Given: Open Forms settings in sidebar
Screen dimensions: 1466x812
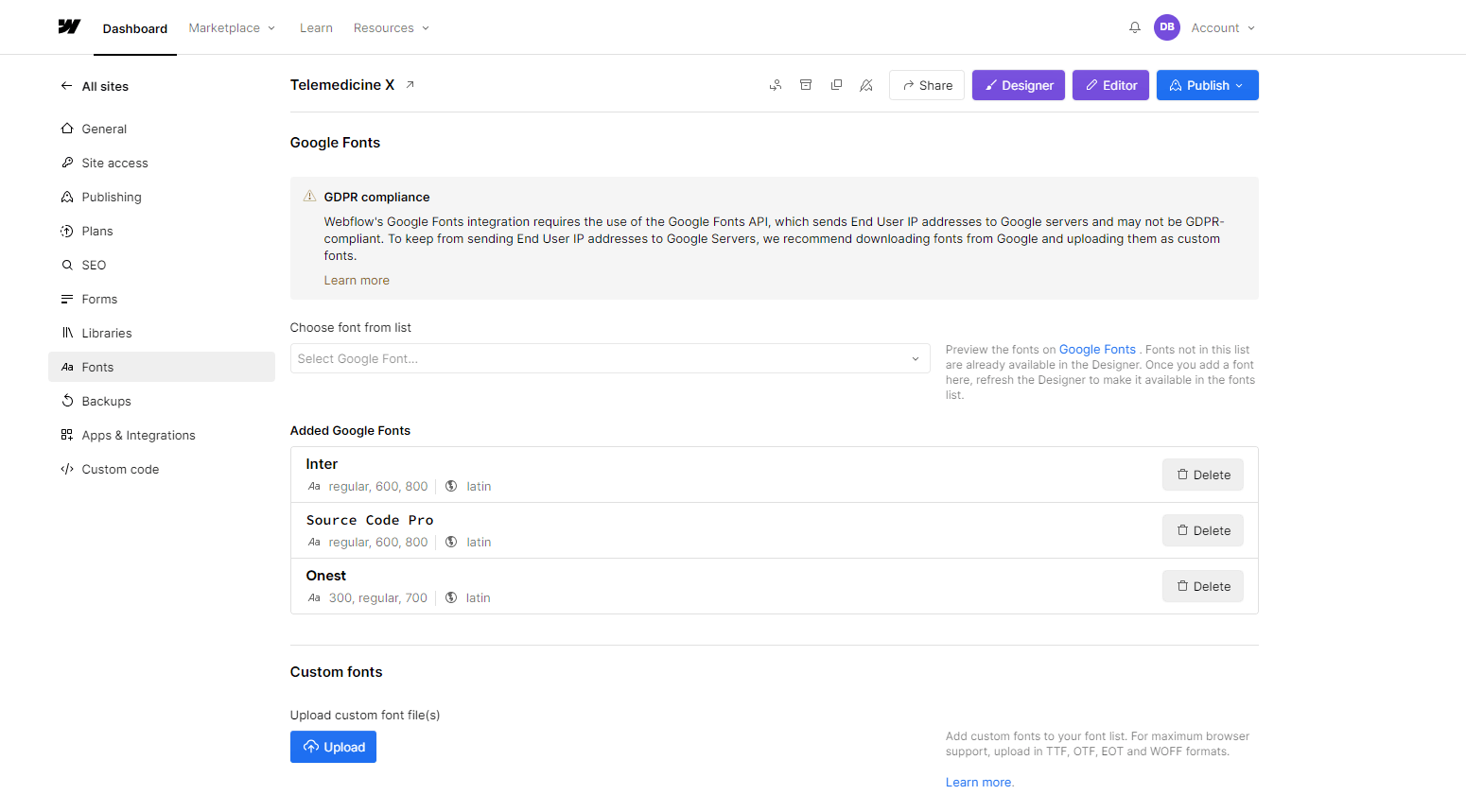Looking at the screenshot, I should click(x=162, y=299).
